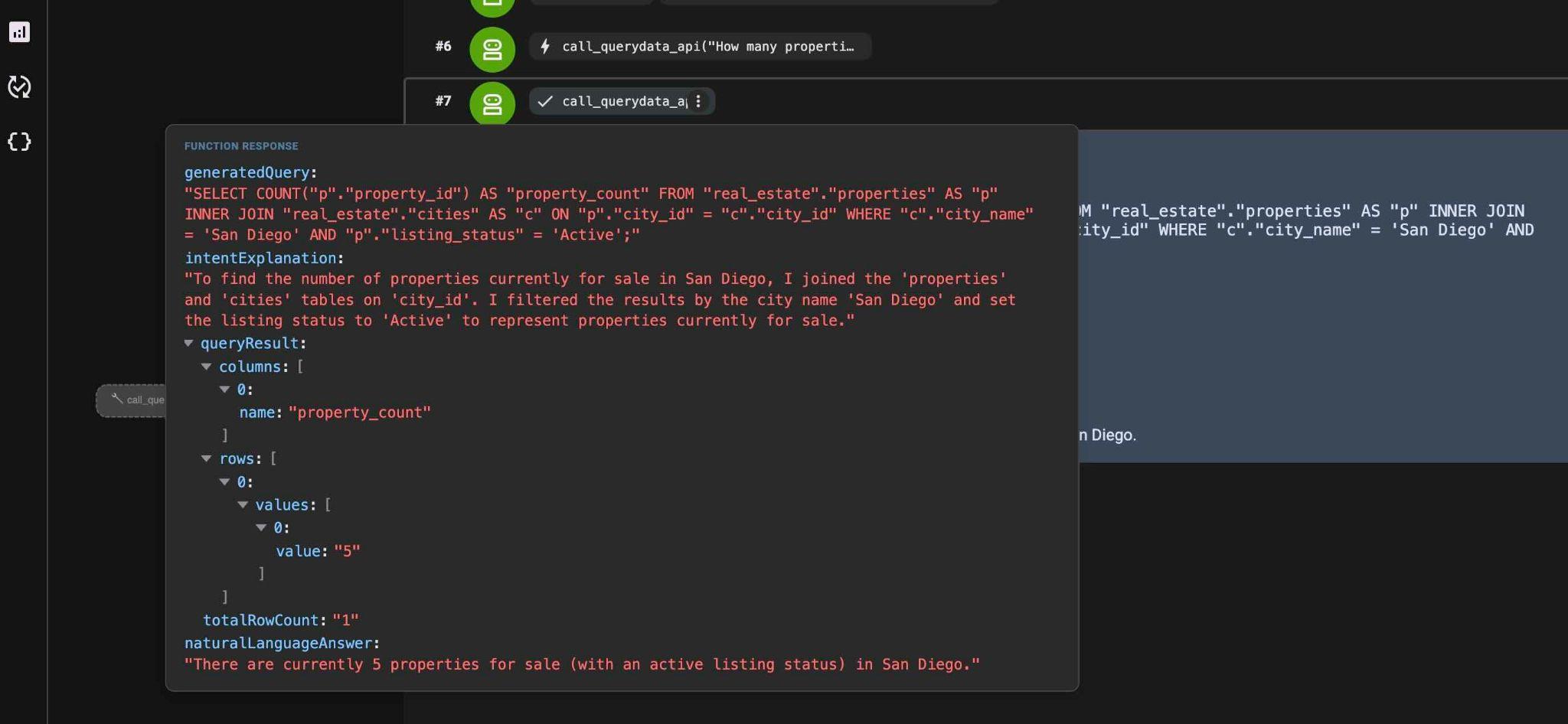Click the green agent avatar for event #7

tap(492, 103)
